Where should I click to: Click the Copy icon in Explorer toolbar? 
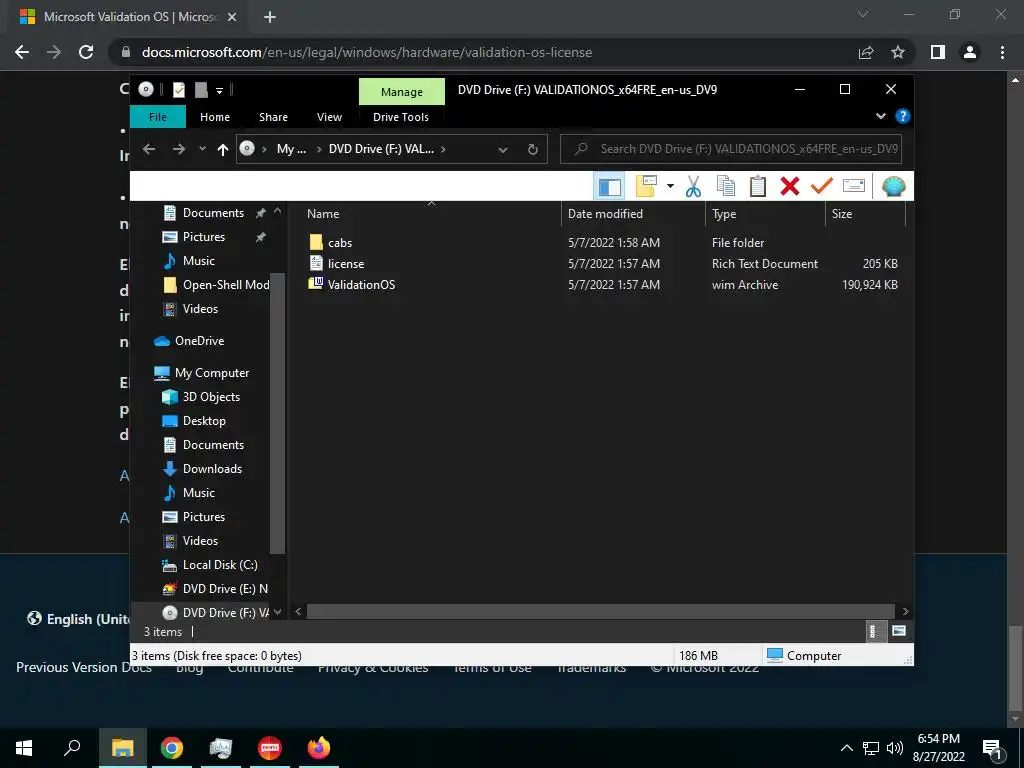[726, 187]
